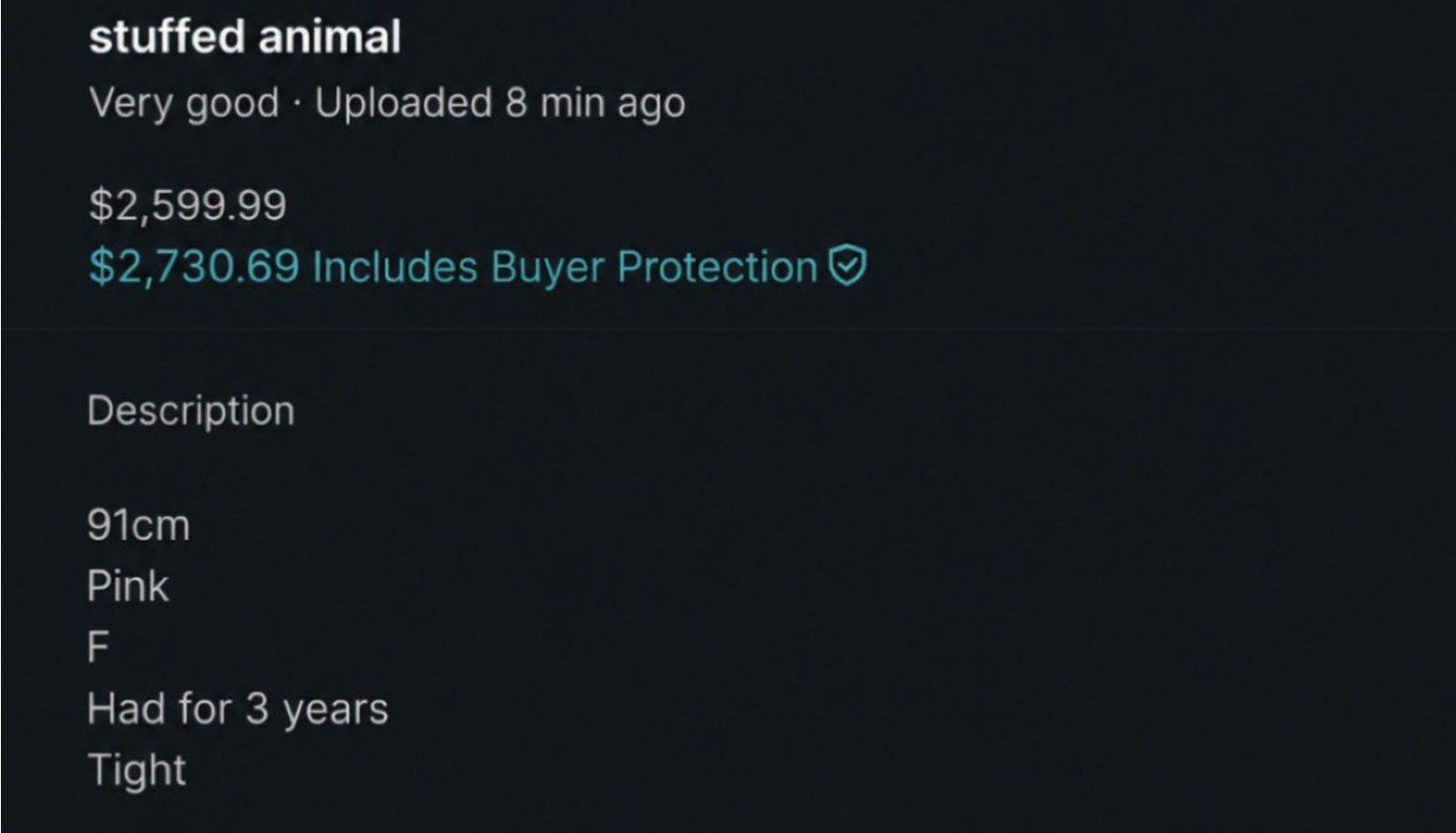1456x833 pixels.
Task: Click the word years in the description
Action: point(335,711)
